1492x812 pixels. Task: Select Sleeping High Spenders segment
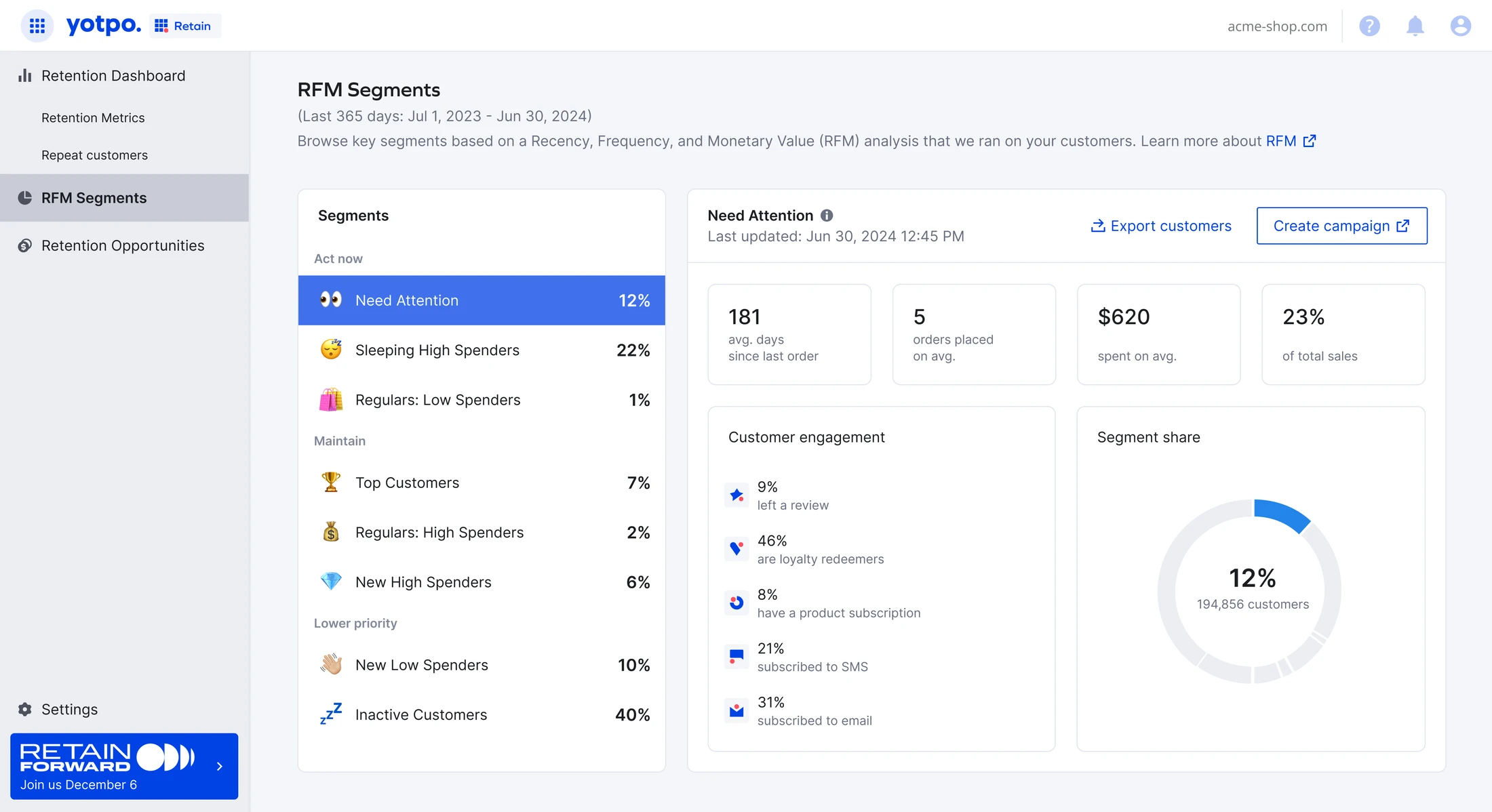click(x=482, y=350)
